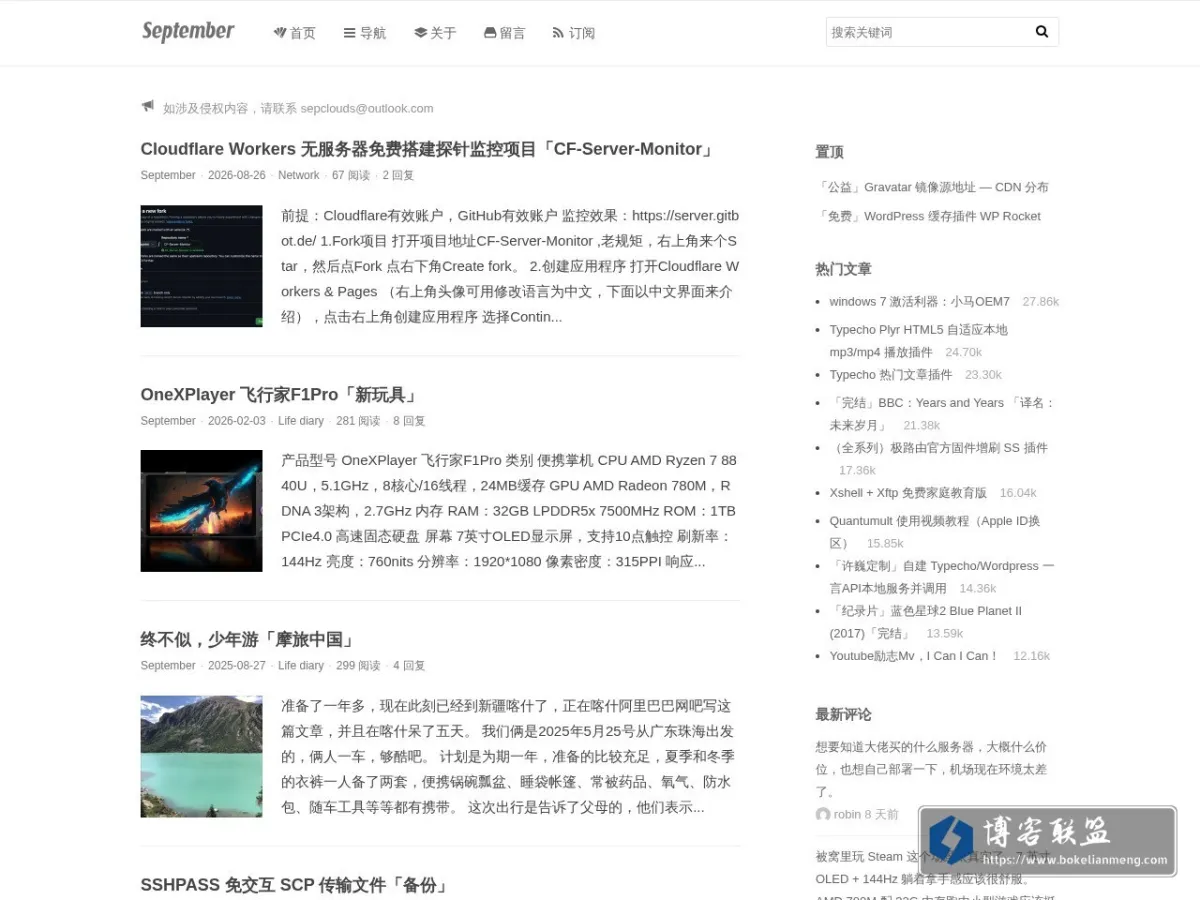
Task: Open windows 7 激活利器 popular article
Action: (919, 301)
